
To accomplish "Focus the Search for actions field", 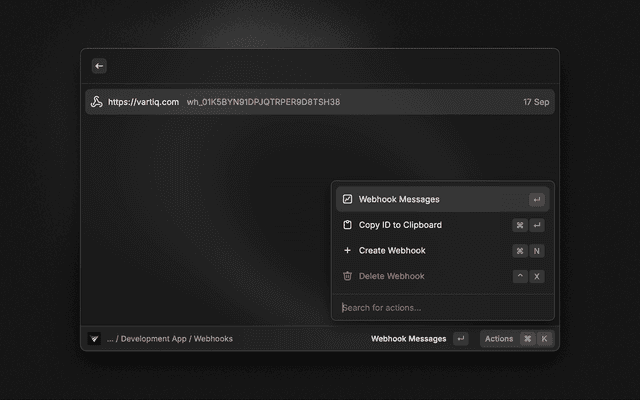I will (x=440, y=307).
